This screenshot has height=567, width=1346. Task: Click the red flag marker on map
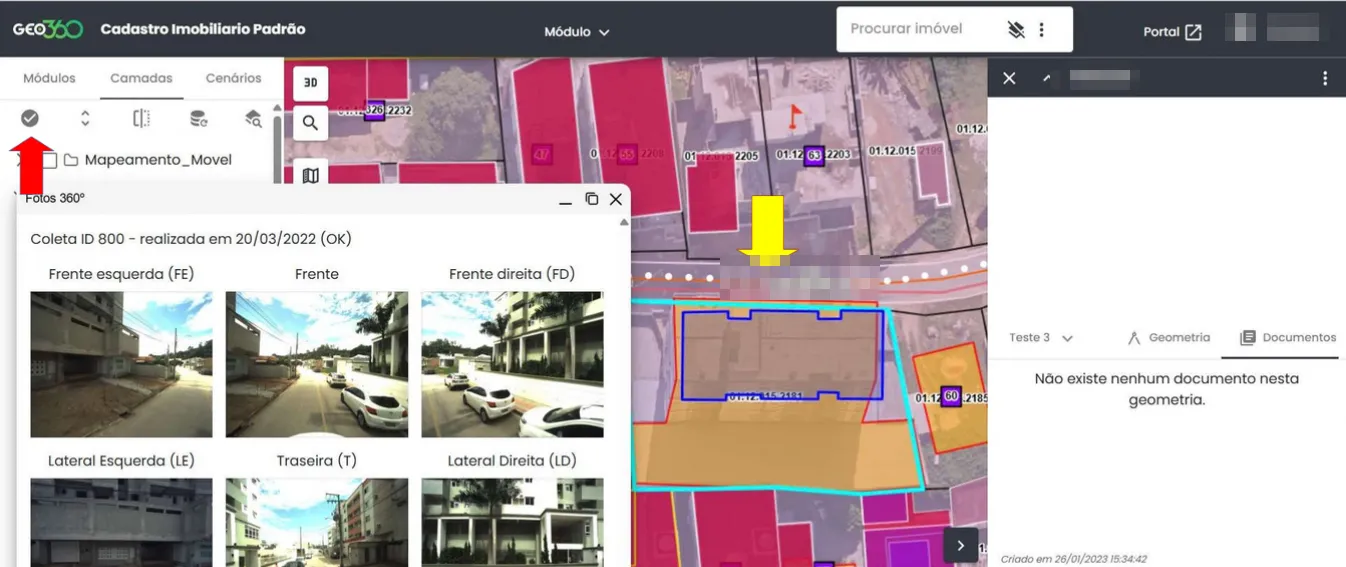(795, 116)
